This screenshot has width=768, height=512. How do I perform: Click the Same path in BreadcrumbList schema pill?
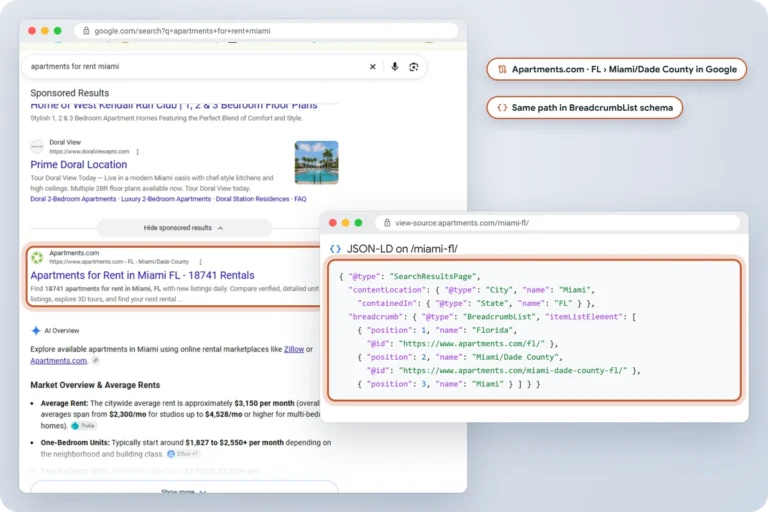[584, 108]
